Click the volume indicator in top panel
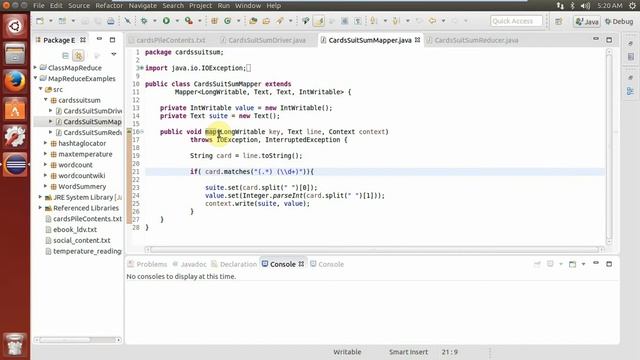Image resolution: width=640 pixels, height=360 pixels. (x=585, y=5)
